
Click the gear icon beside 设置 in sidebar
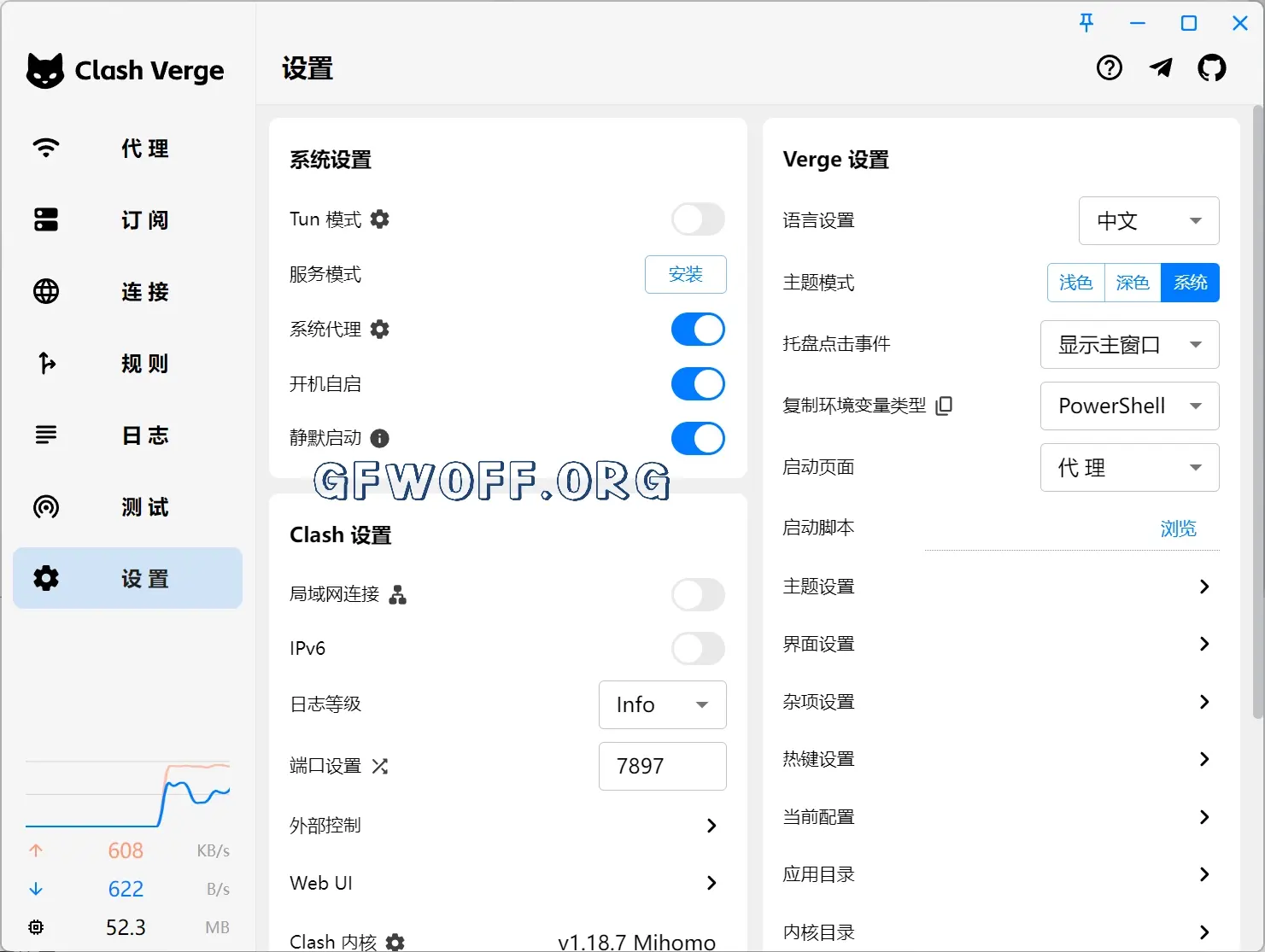click(46, 578)
